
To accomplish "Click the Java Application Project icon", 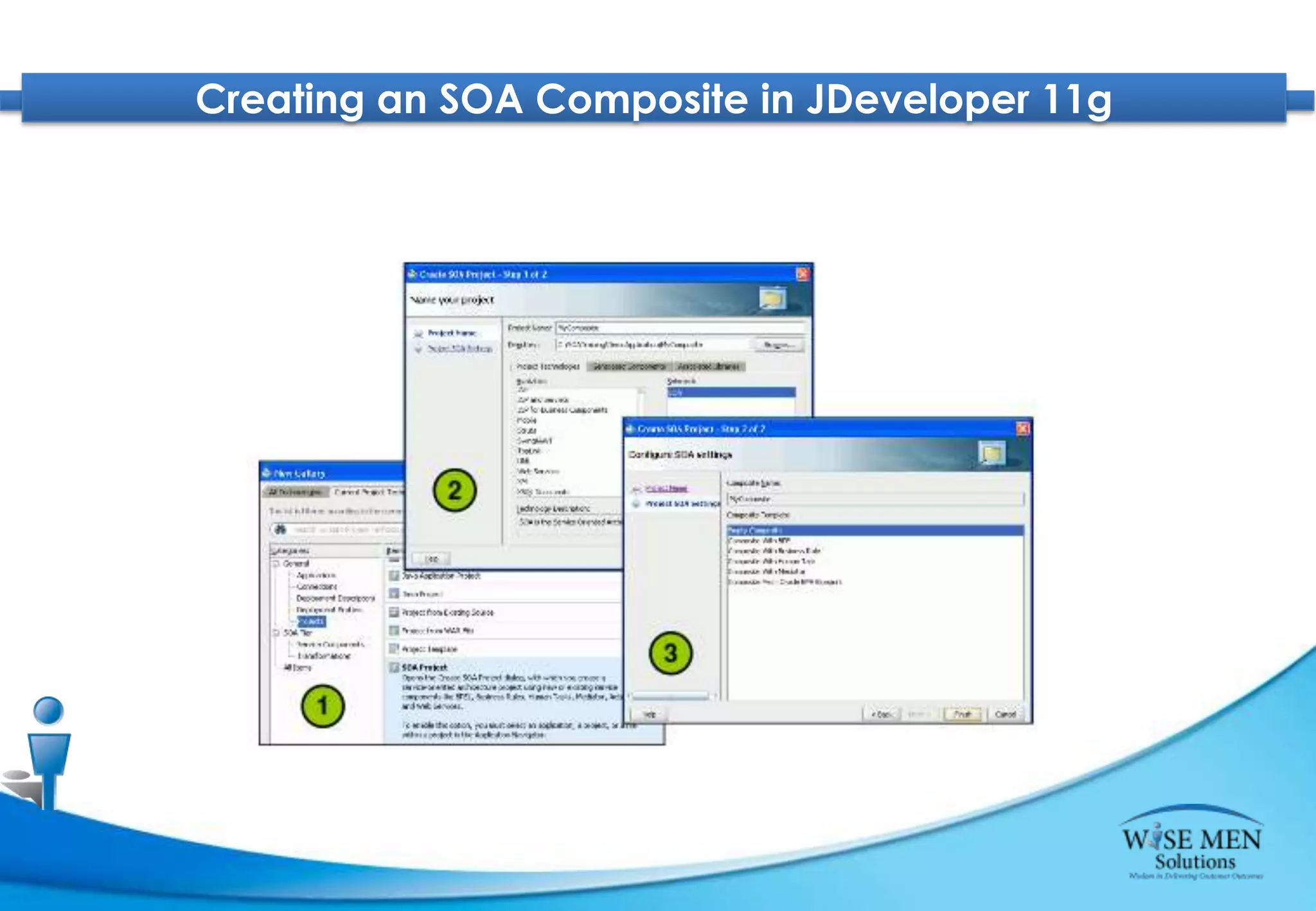I will [394, 576].
